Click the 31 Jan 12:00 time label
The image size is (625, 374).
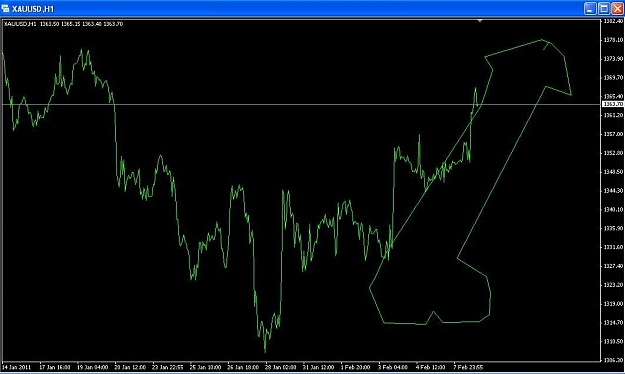tap(318, 367)
